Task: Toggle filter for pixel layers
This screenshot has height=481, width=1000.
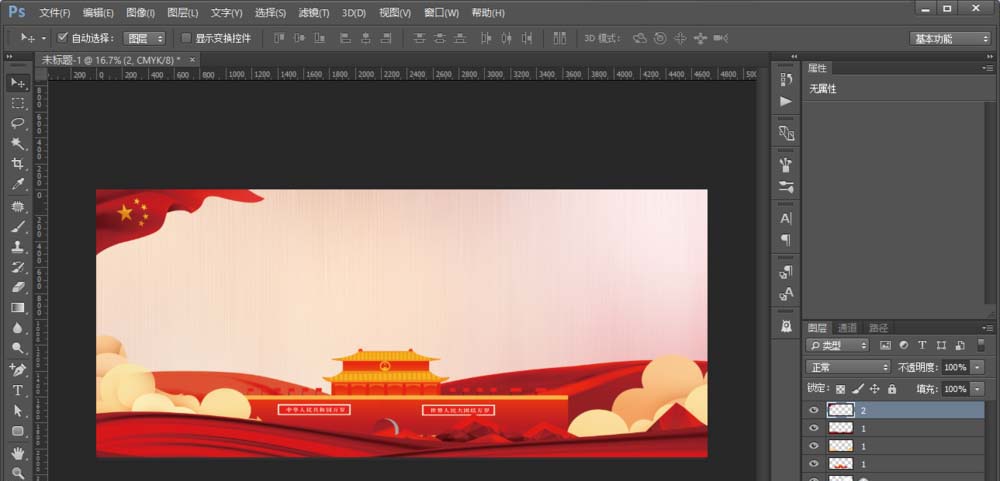Action: pos(885,345)
